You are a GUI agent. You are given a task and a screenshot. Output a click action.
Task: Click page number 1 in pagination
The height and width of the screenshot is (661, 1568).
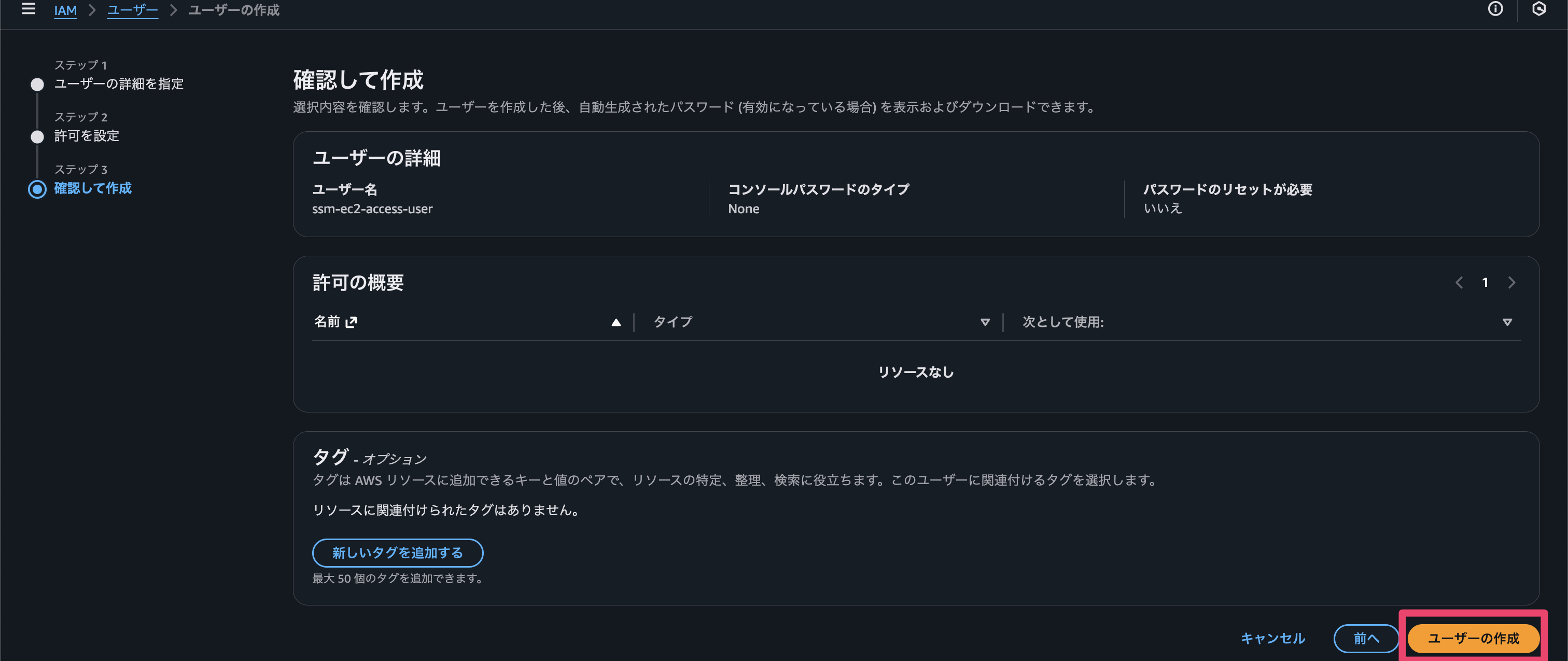(1485, 282)
